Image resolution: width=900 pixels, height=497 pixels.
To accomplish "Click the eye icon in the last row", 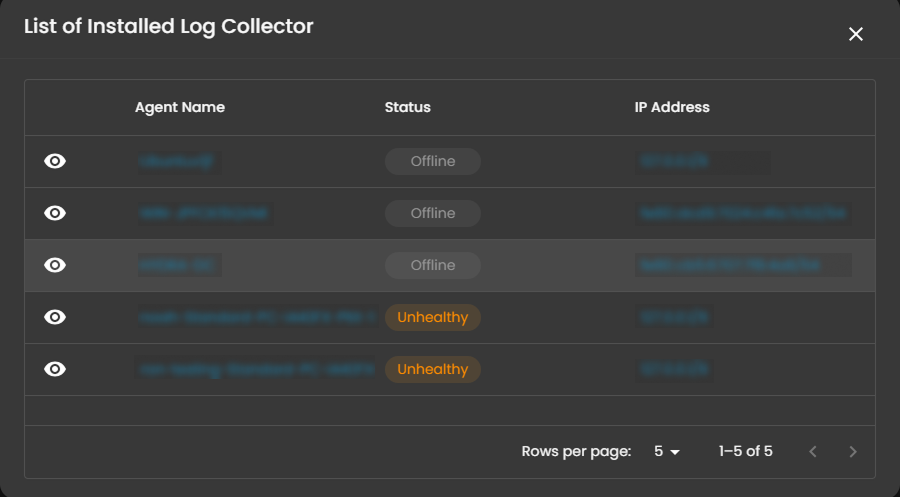I will coord(55,369).
